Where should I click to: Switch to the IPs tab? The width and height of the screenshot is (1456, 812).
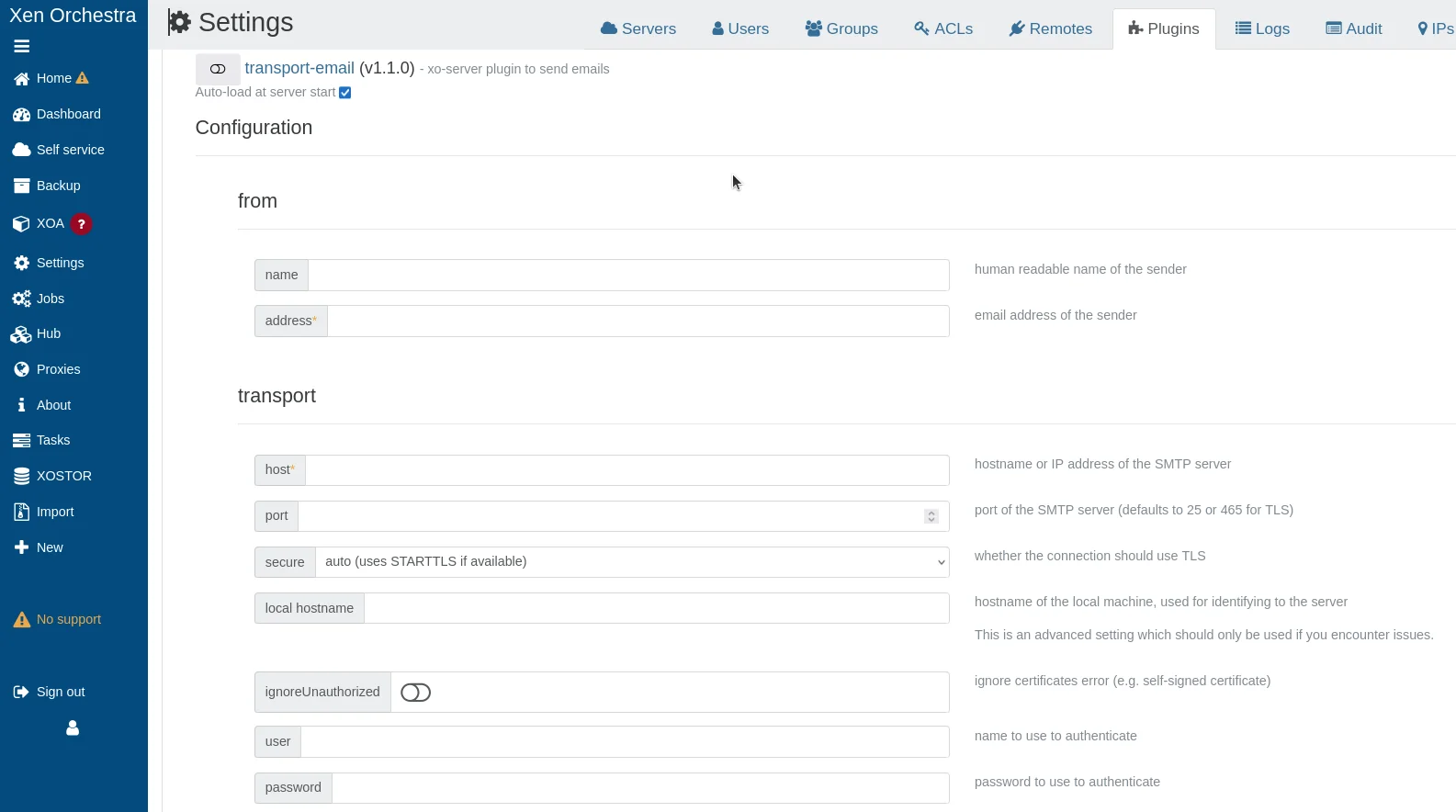1435,29
